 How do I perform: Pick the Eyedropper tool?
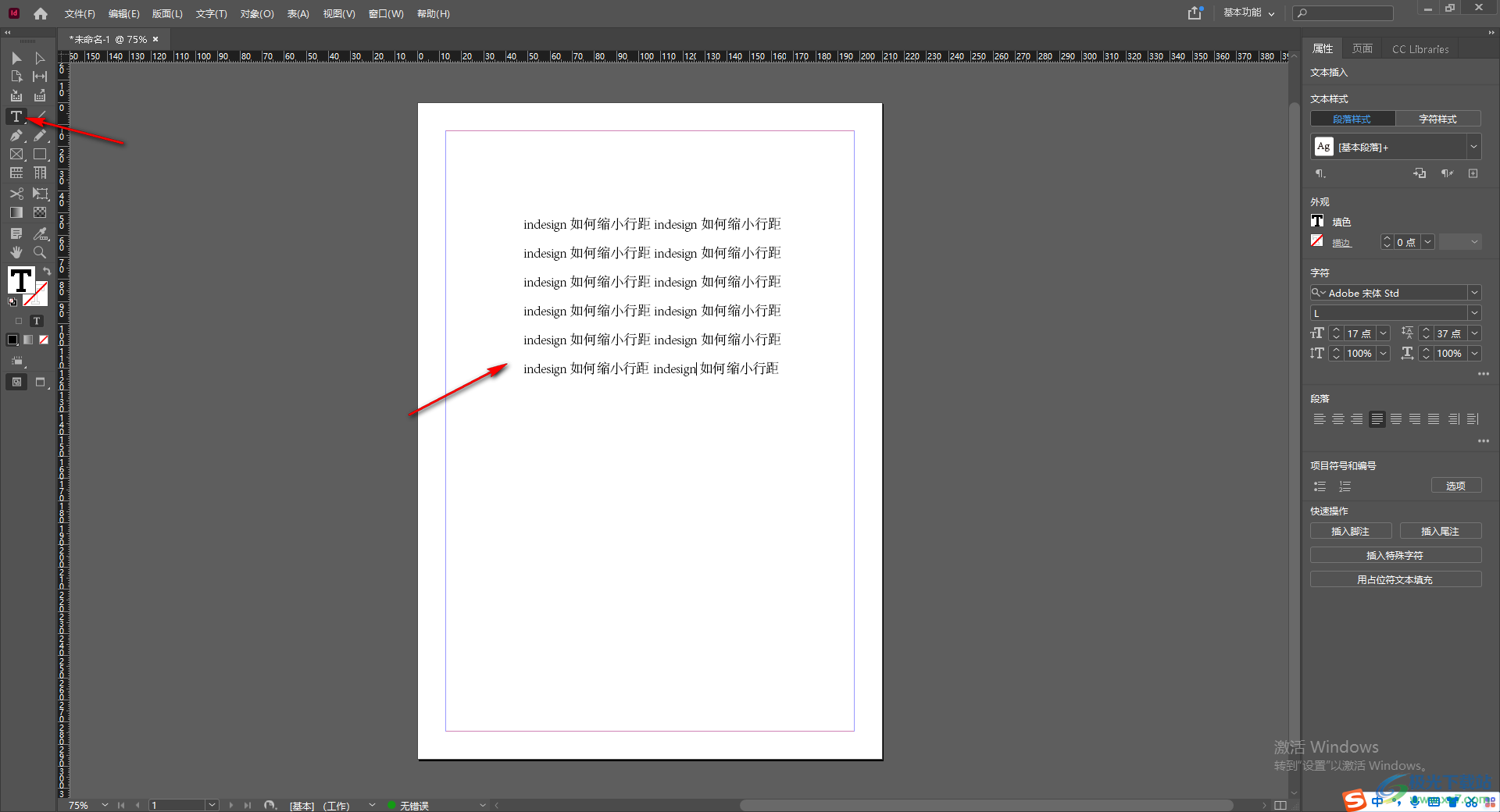tap(40, 233)
